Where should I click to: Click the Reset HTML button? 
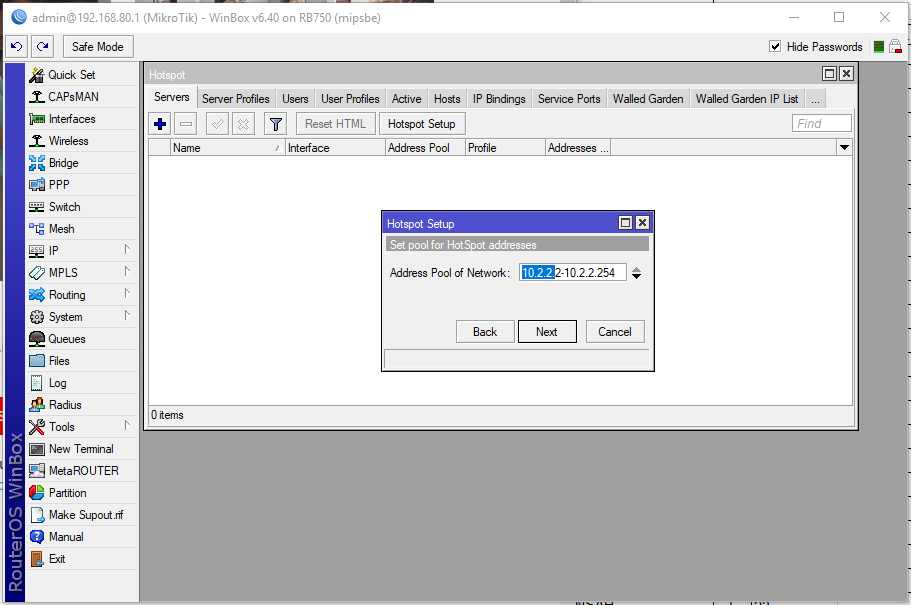(x=335, y=124)
